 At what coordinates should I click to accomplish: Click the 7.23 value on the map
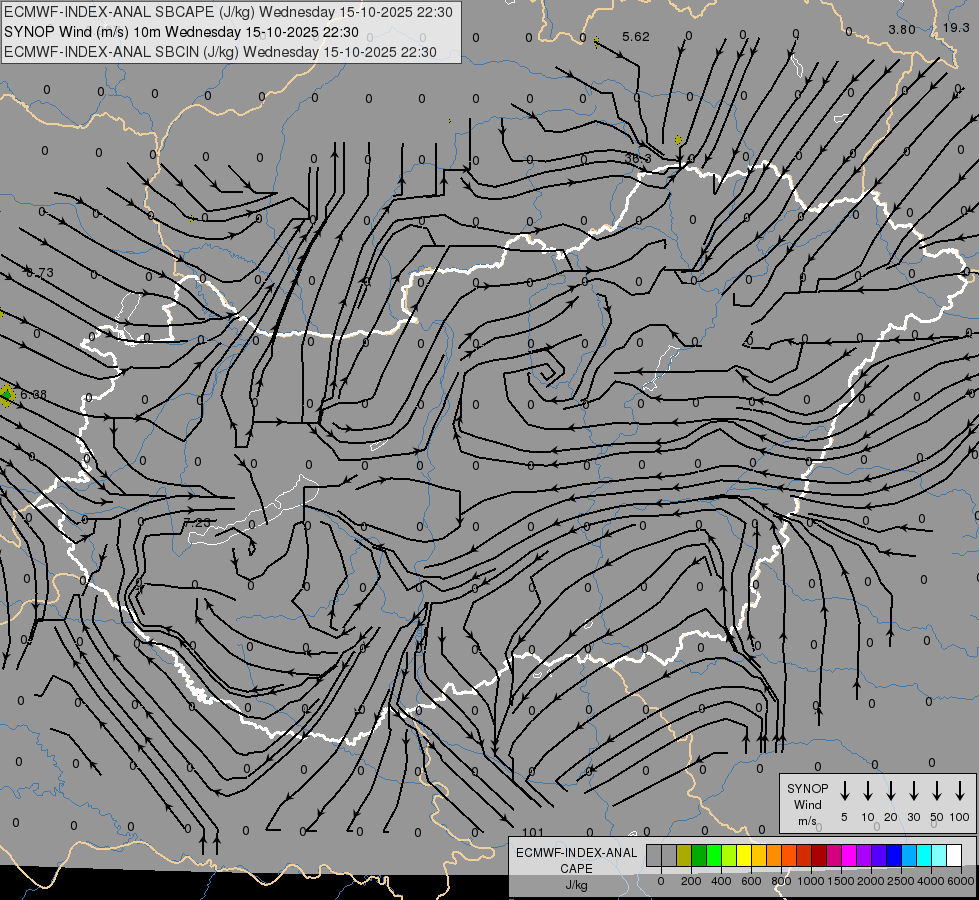[x=197, y=522]
